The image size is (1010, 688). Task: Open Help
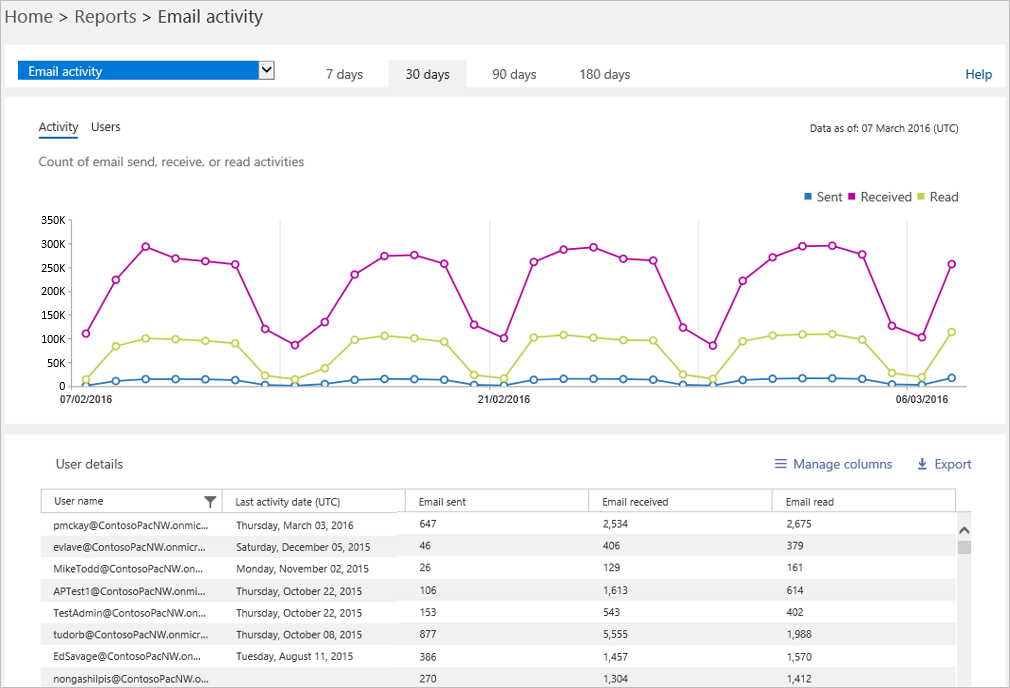[979, 74]
